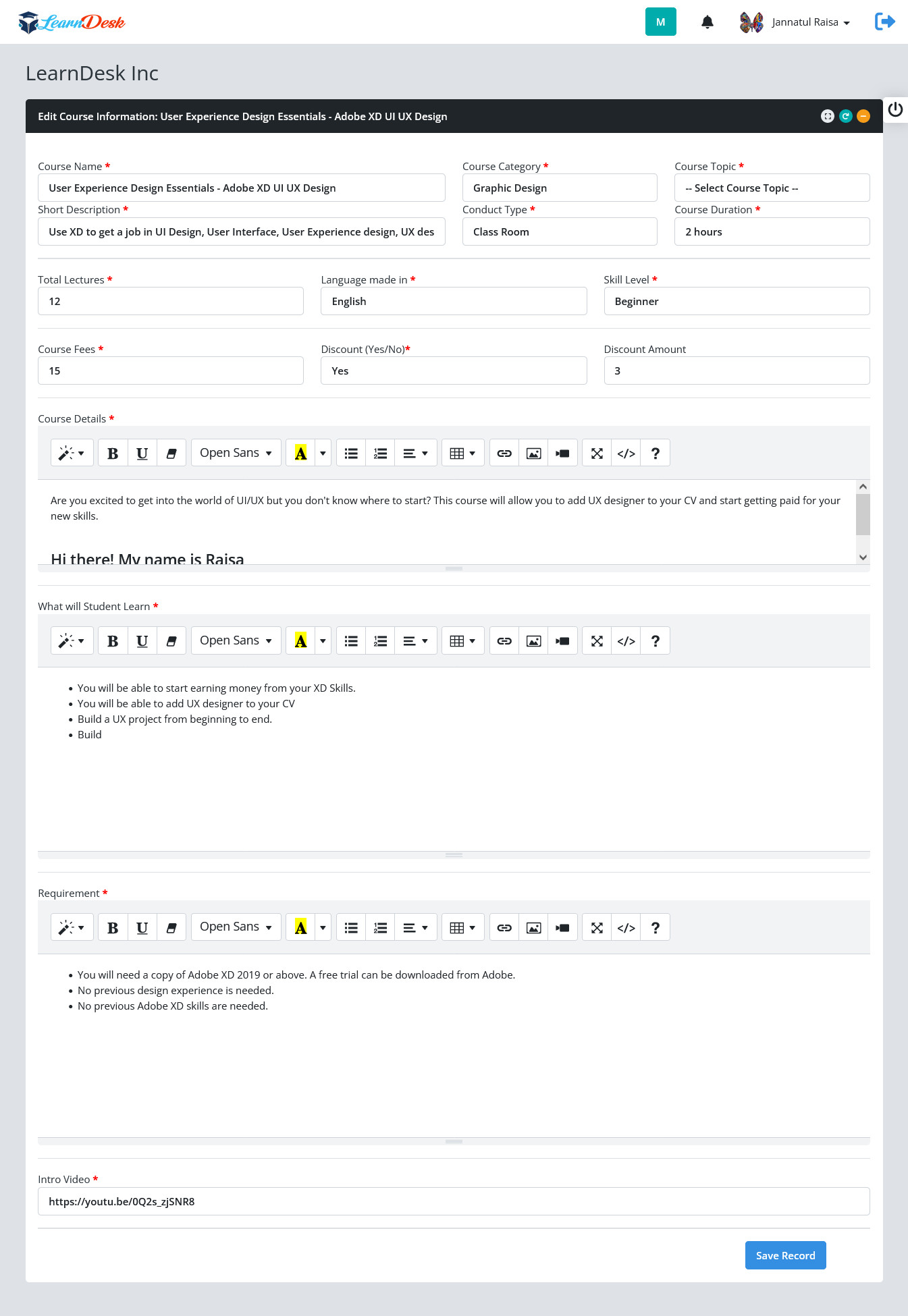Image resolution: width=908 pixels, height=1316 pixels.
Task: Open style magic-wand dropdown in Course Details editor
Action: [x=72, y=454]
